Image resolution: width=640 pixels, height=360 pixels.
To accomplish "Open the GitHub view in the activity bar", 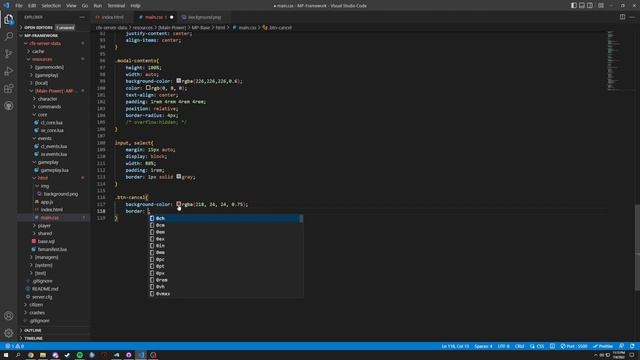I will pos(9,106).
